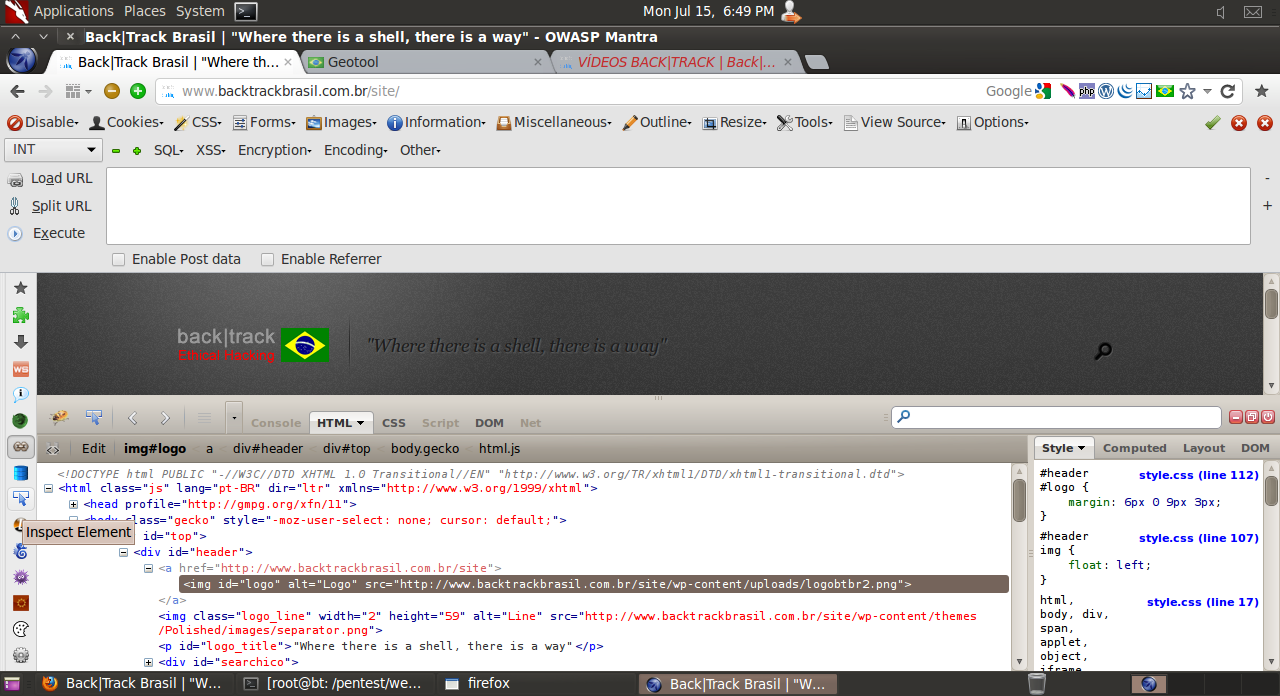This screenshot has width=1280, height=696.
Task: Open the root@bt terminal taskbar entry
Action: 336,684
